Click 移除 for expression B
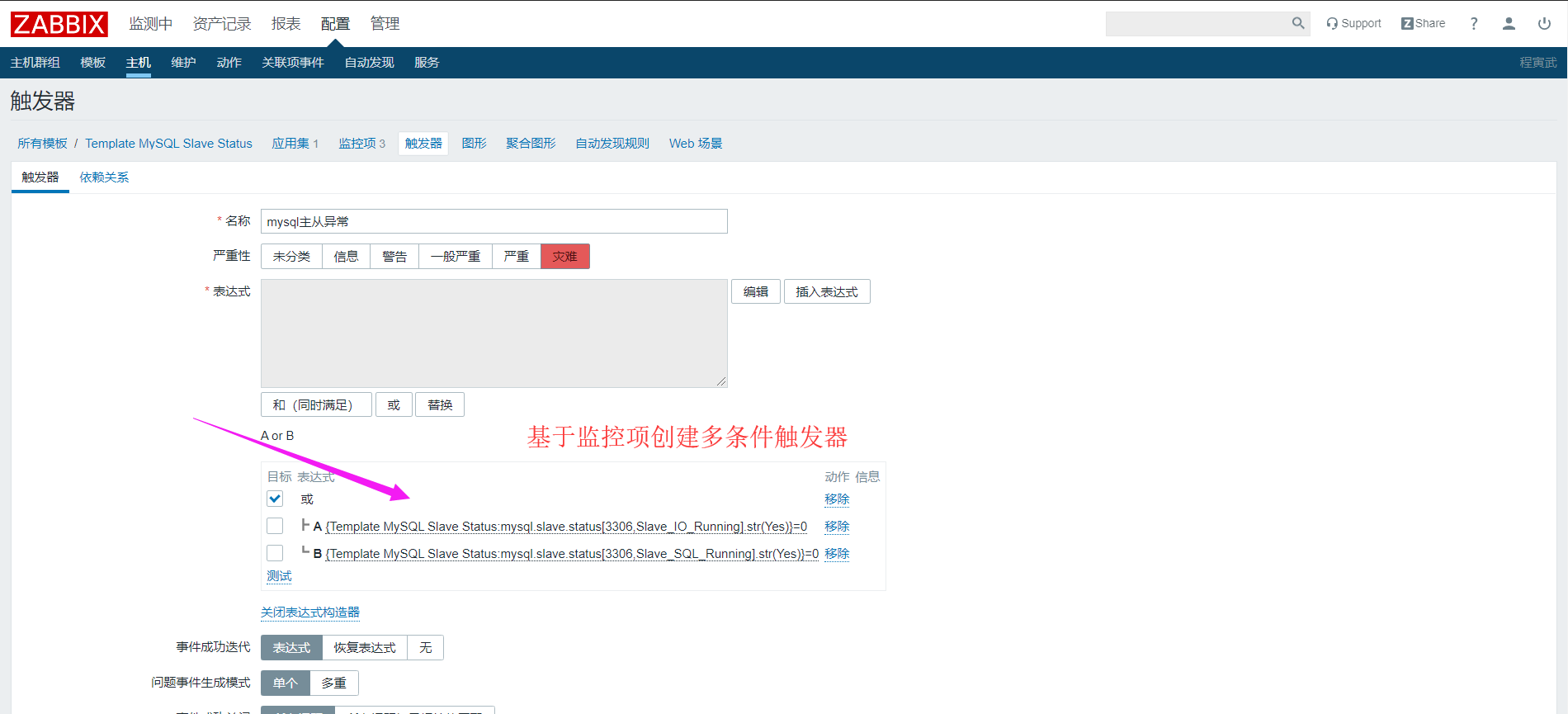This screenshot has width=1568, height=714. click(x=837, y=554)
